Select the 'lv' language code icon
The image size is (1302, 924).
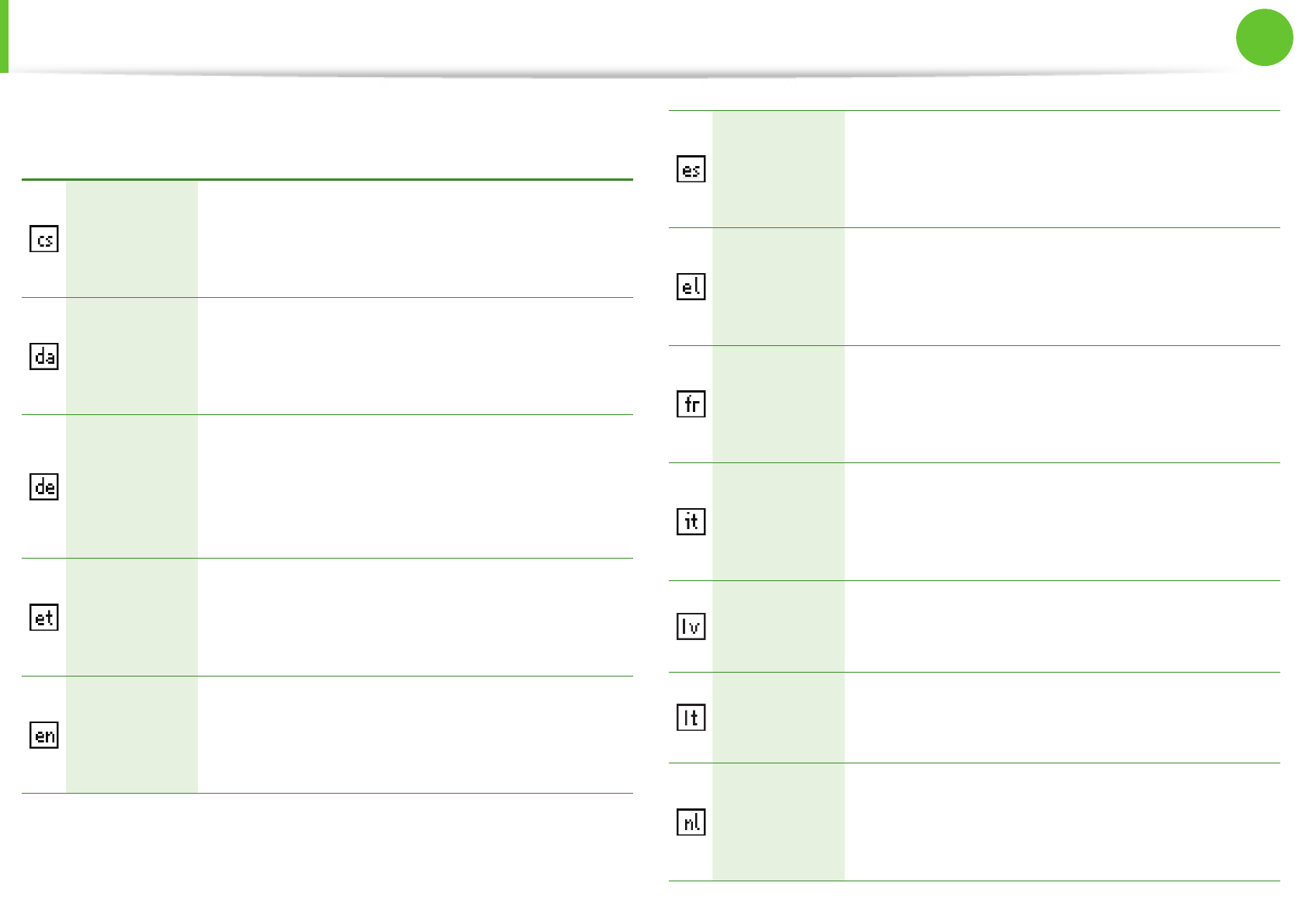pos(691,626)
